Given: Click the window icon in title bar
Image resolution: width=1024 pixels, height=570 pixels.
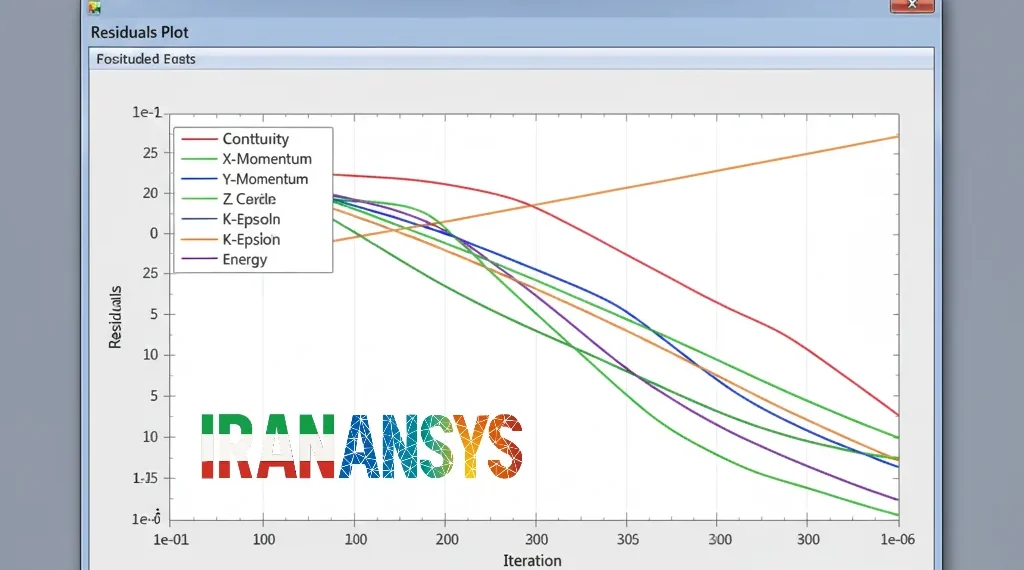Looking at the screenshot, I should tap(95, 7).
